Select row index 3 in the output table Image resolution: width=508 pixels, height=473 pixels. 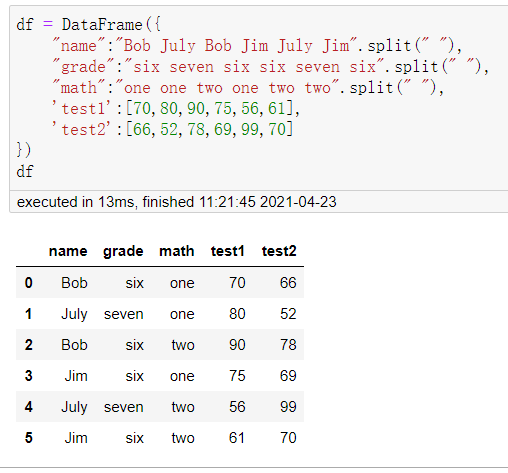point(29,376)
